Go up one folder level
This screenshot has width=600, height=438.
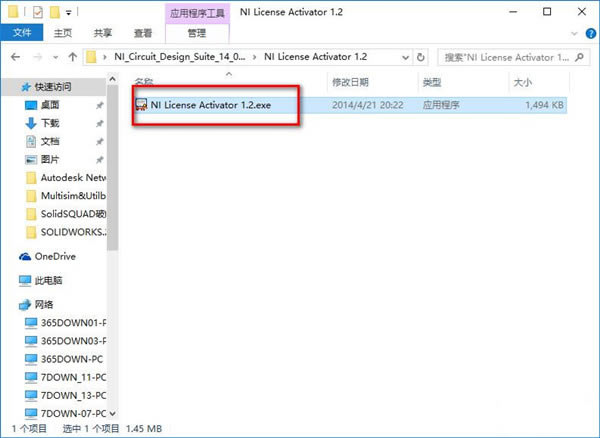click(x=72, y=57)
